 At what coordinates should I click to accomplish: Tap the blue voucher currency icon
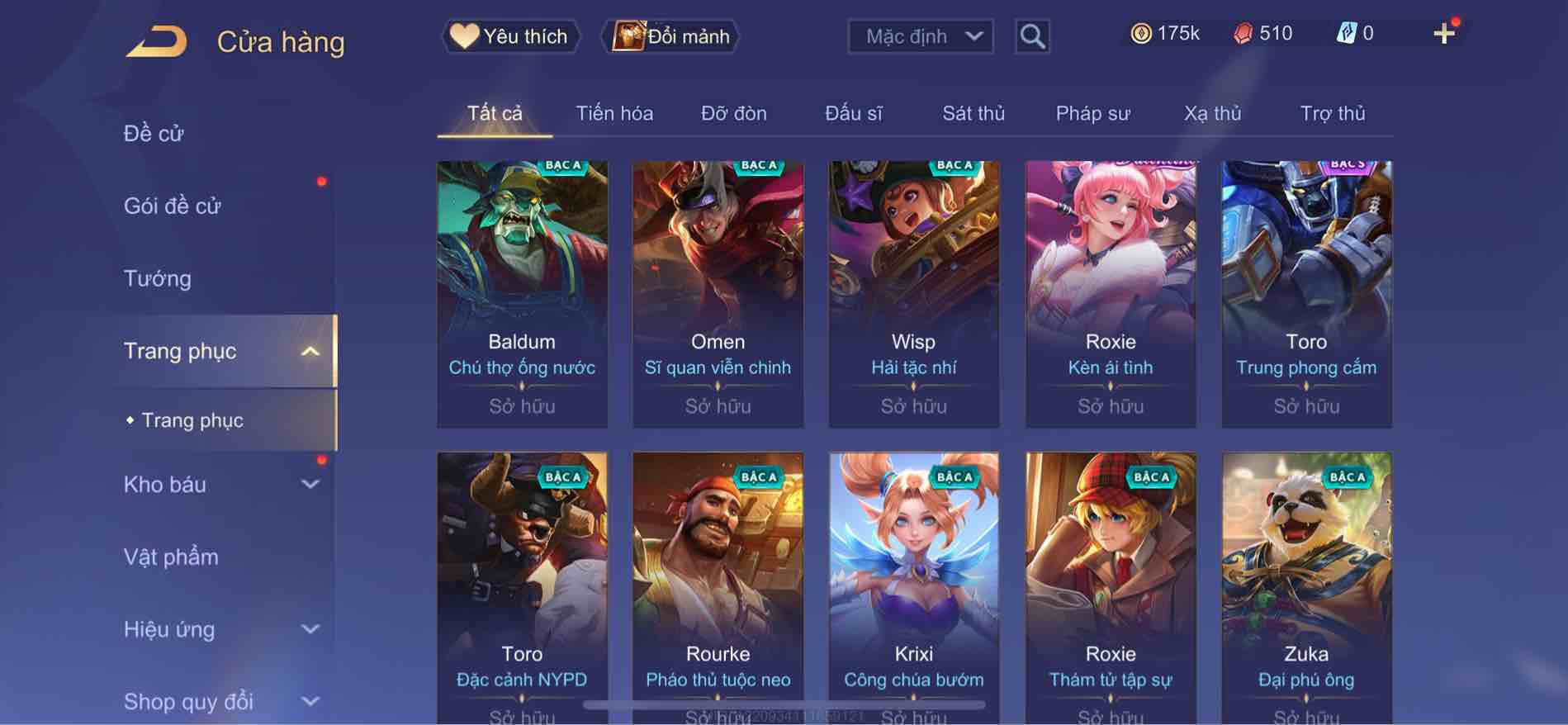tap(1346, 34)
